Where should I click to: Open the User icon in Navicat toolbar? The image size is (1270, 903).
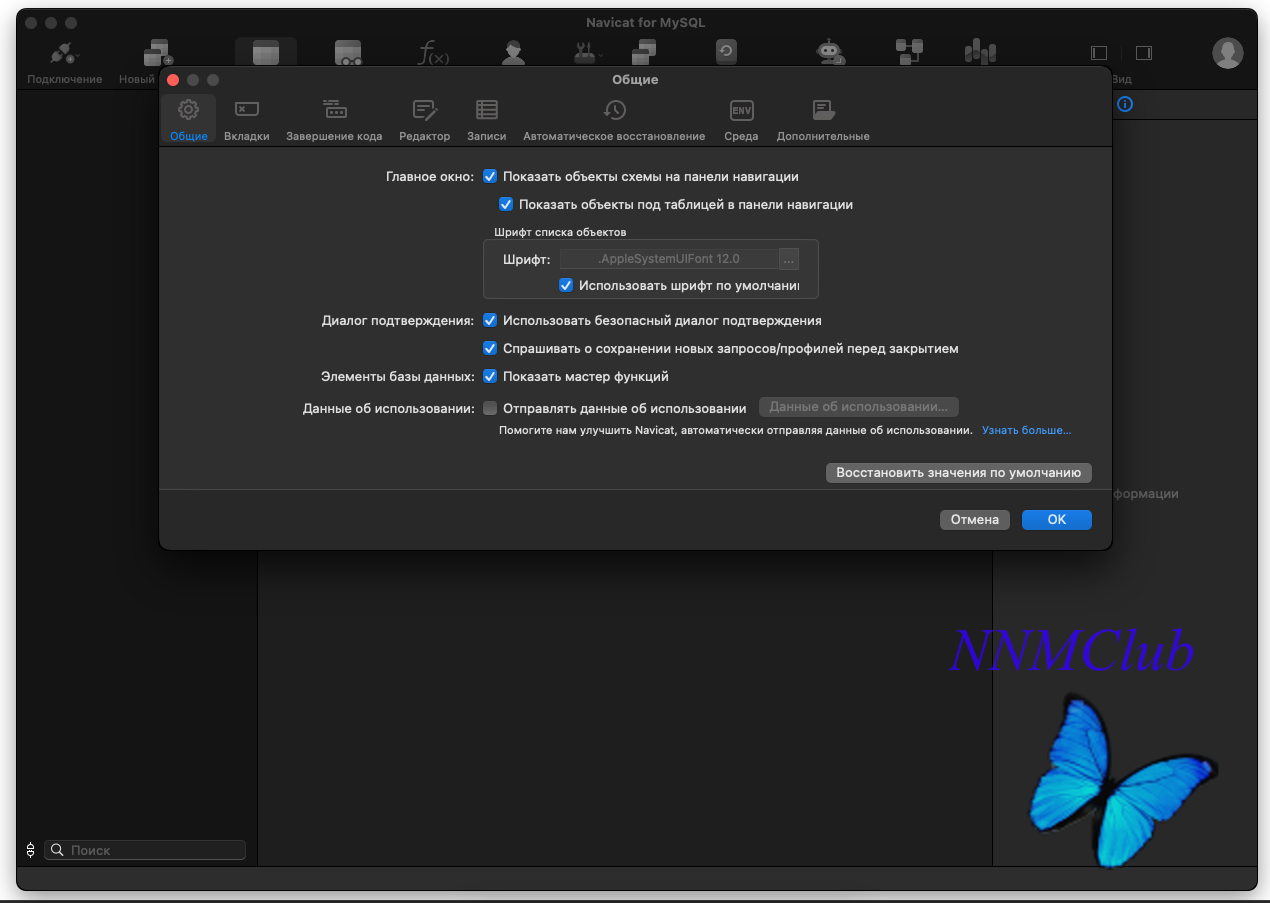(513, 53)
